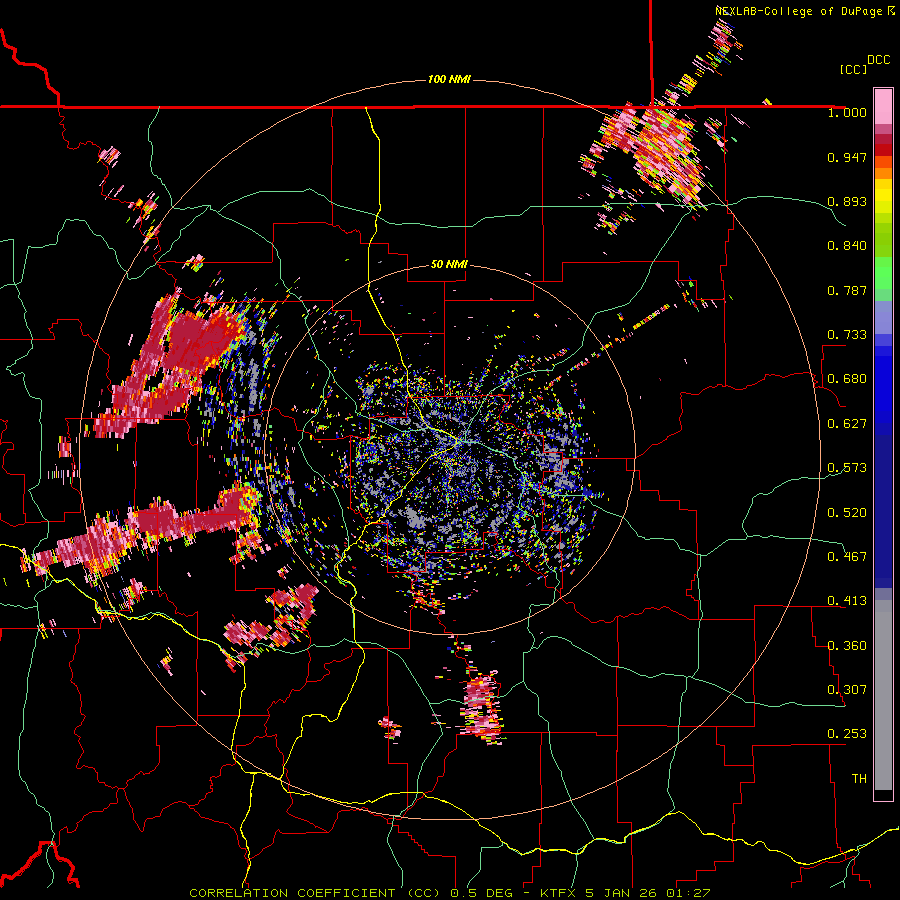
Task: Click the TH threshold label
Action: 859,778
